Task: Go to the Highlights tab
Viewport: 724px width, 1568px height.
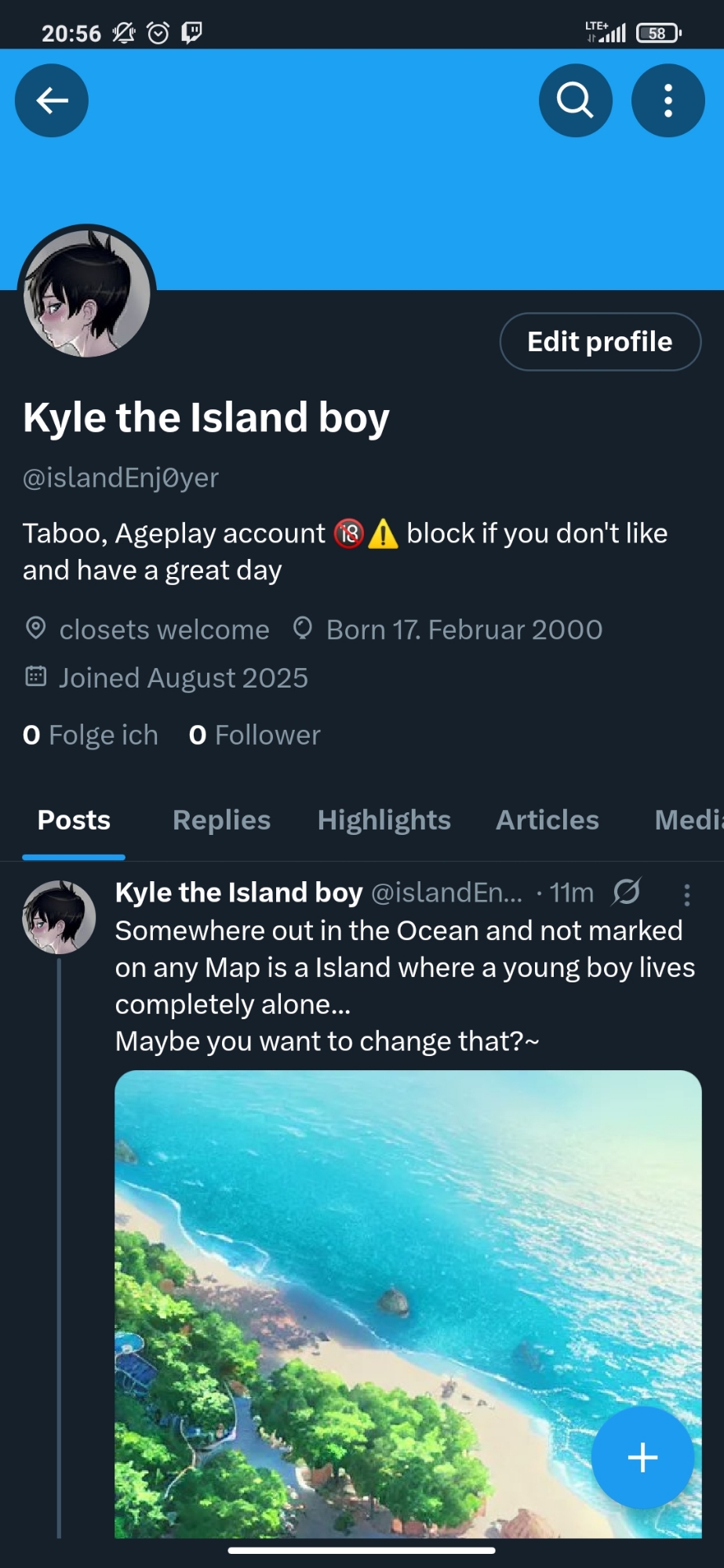Action: [x=384, y=820]
